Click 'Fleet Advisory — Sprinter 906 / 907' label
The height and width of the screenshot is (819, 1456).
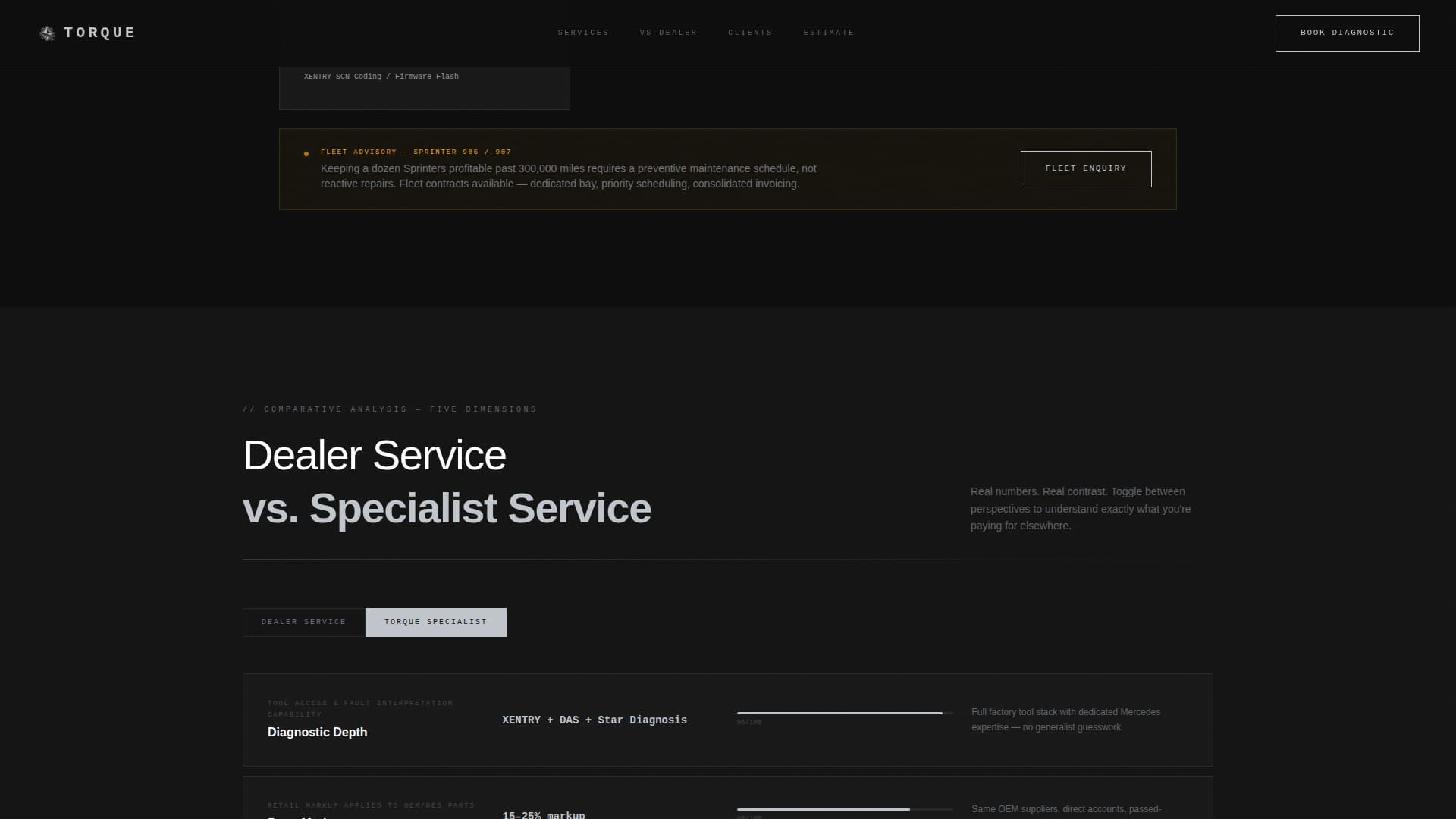(x=416, y=152)
